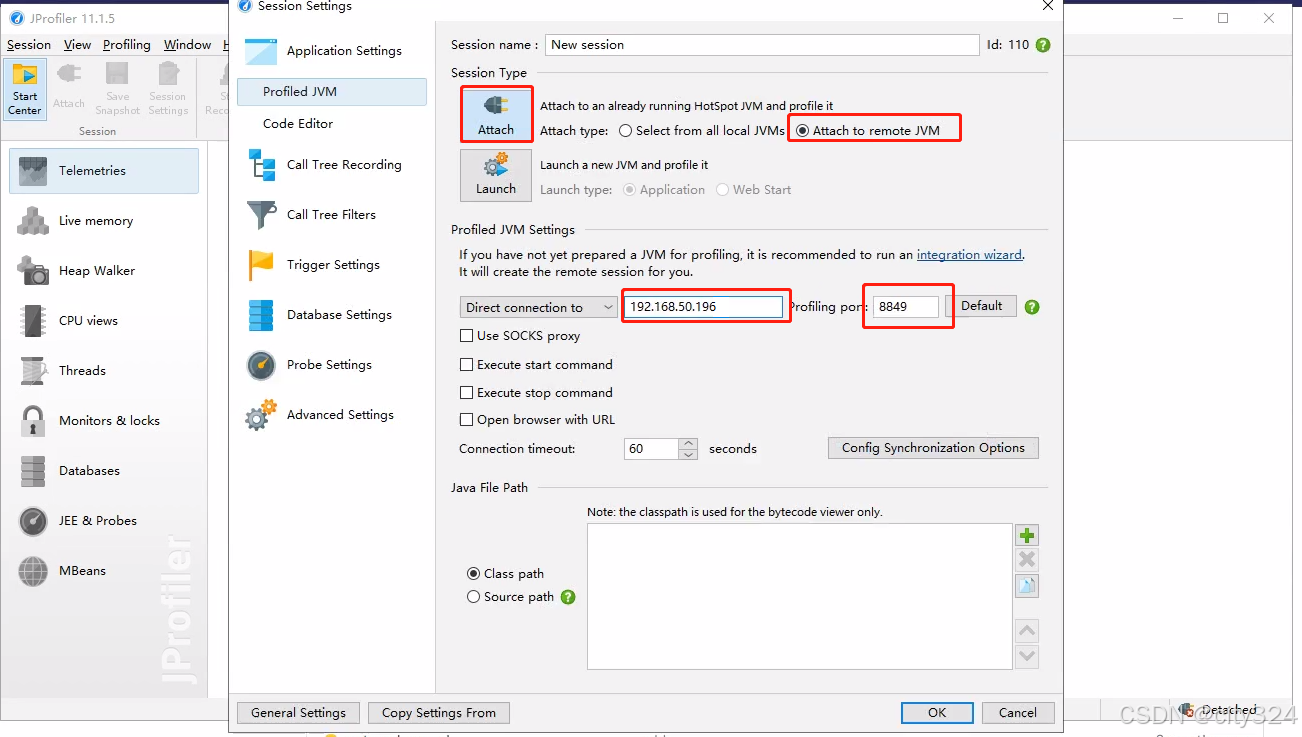Open the CPU views section
Viewport: 1302px width, 737px height.
pos(104,321)
